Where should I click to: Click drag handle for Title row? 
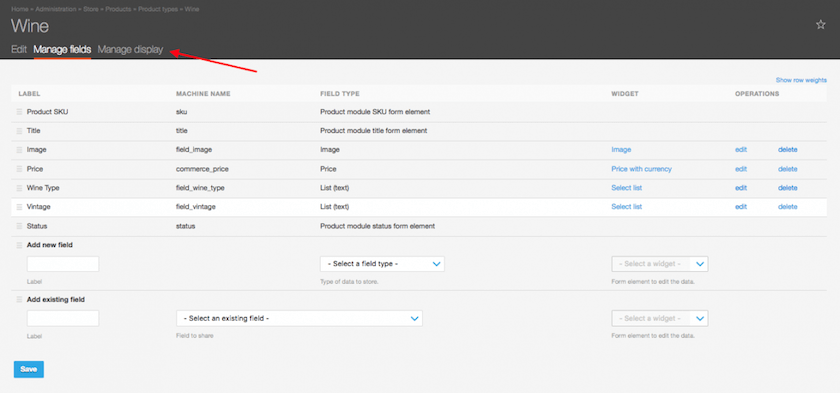pyautogui.click(x=19, y=131)
